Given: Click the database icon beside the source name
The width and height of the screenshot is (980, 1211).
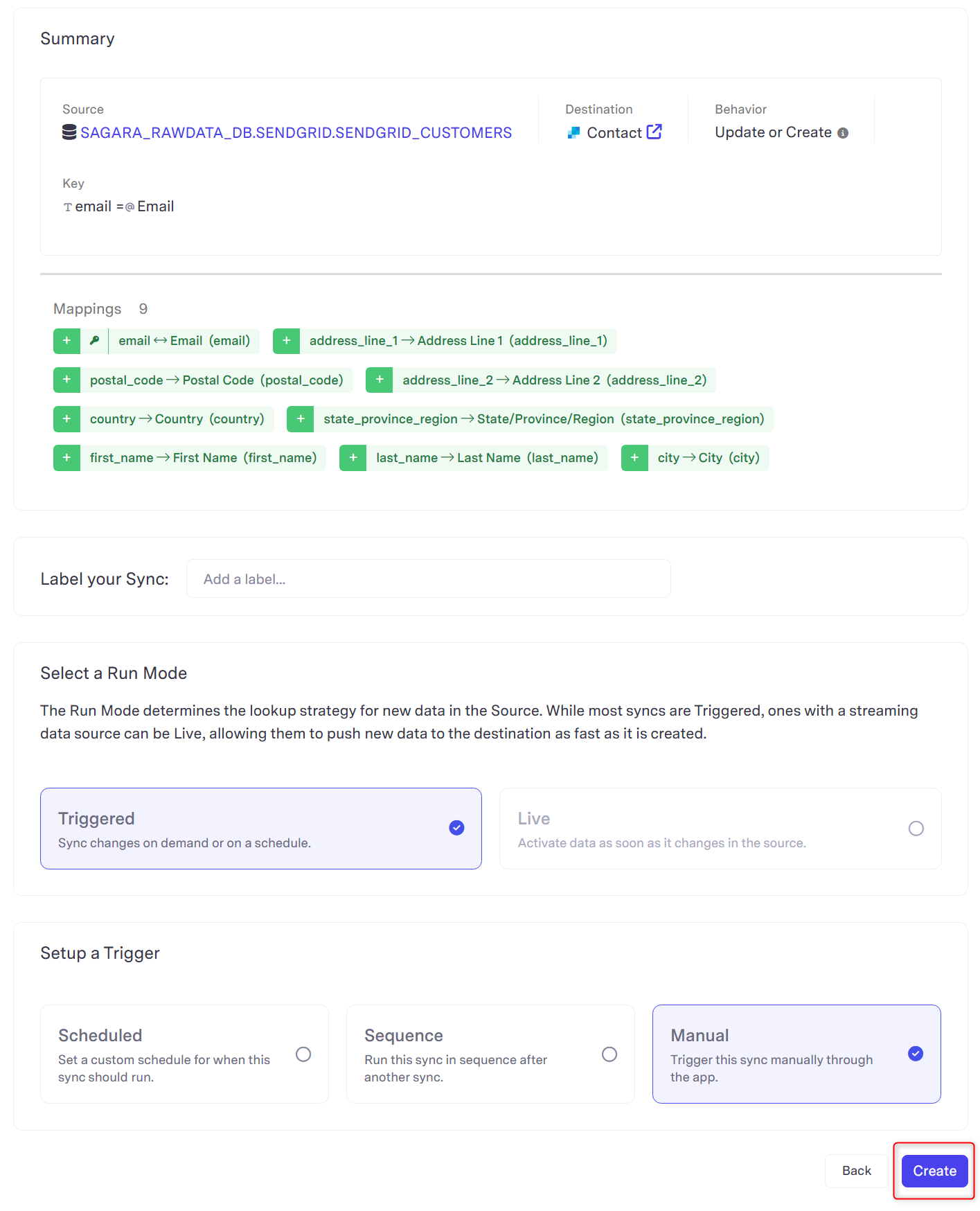Looking at the screenshot, I should tap(69, 132).
